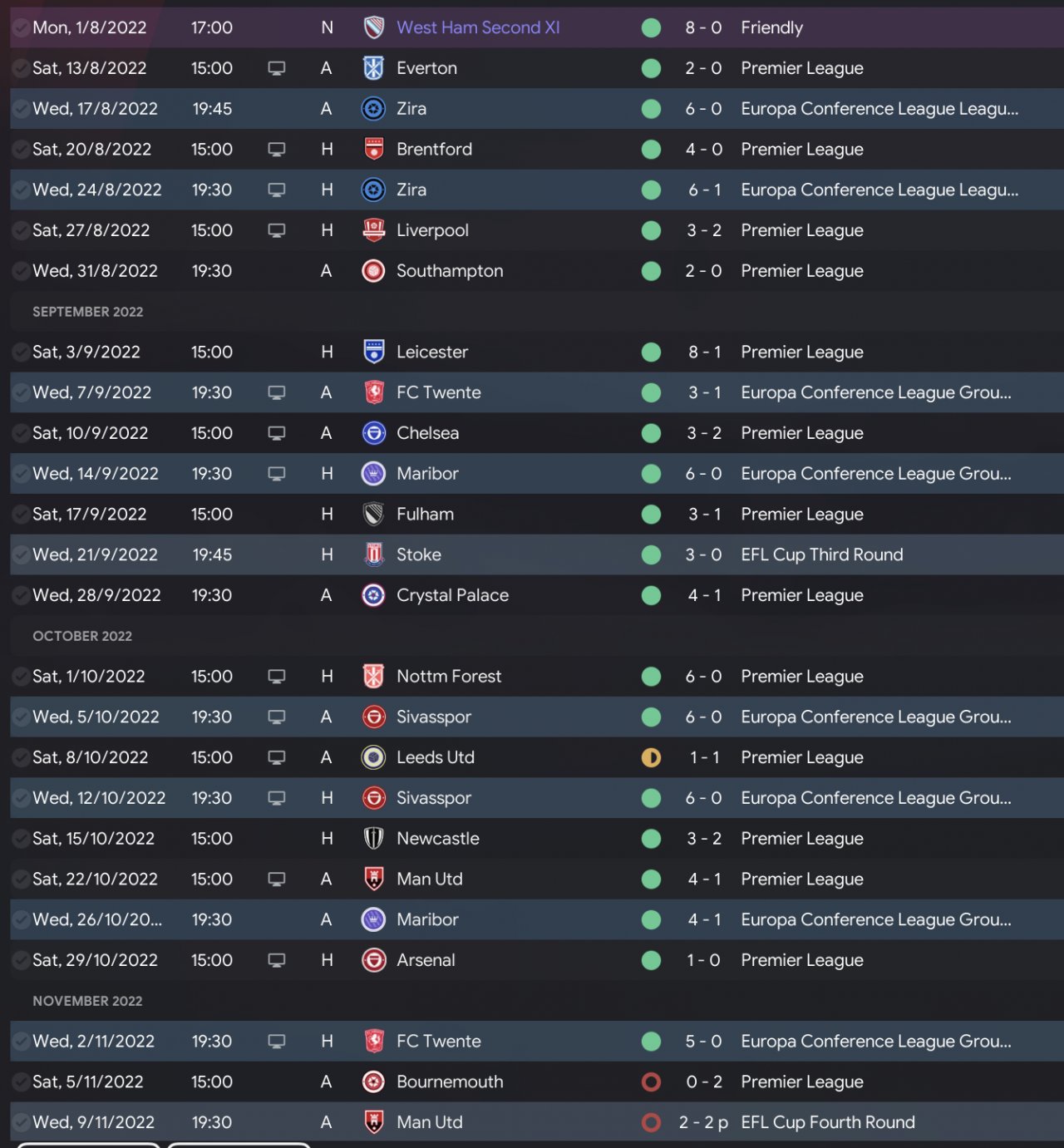Click the yellow draw indicator for Leeds Utd
Screen dimensions: 1064x1148
[x=652, y=757]
